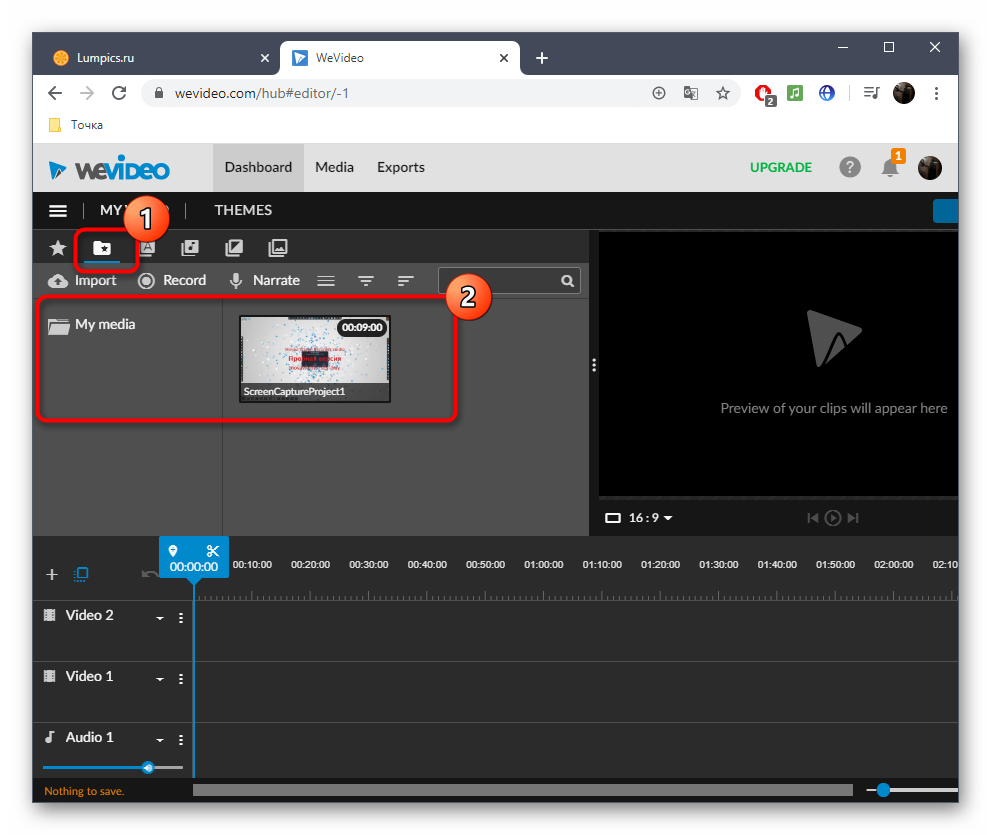
Task: Toggle the timeline snapping icon
Action: coord(82,574)
